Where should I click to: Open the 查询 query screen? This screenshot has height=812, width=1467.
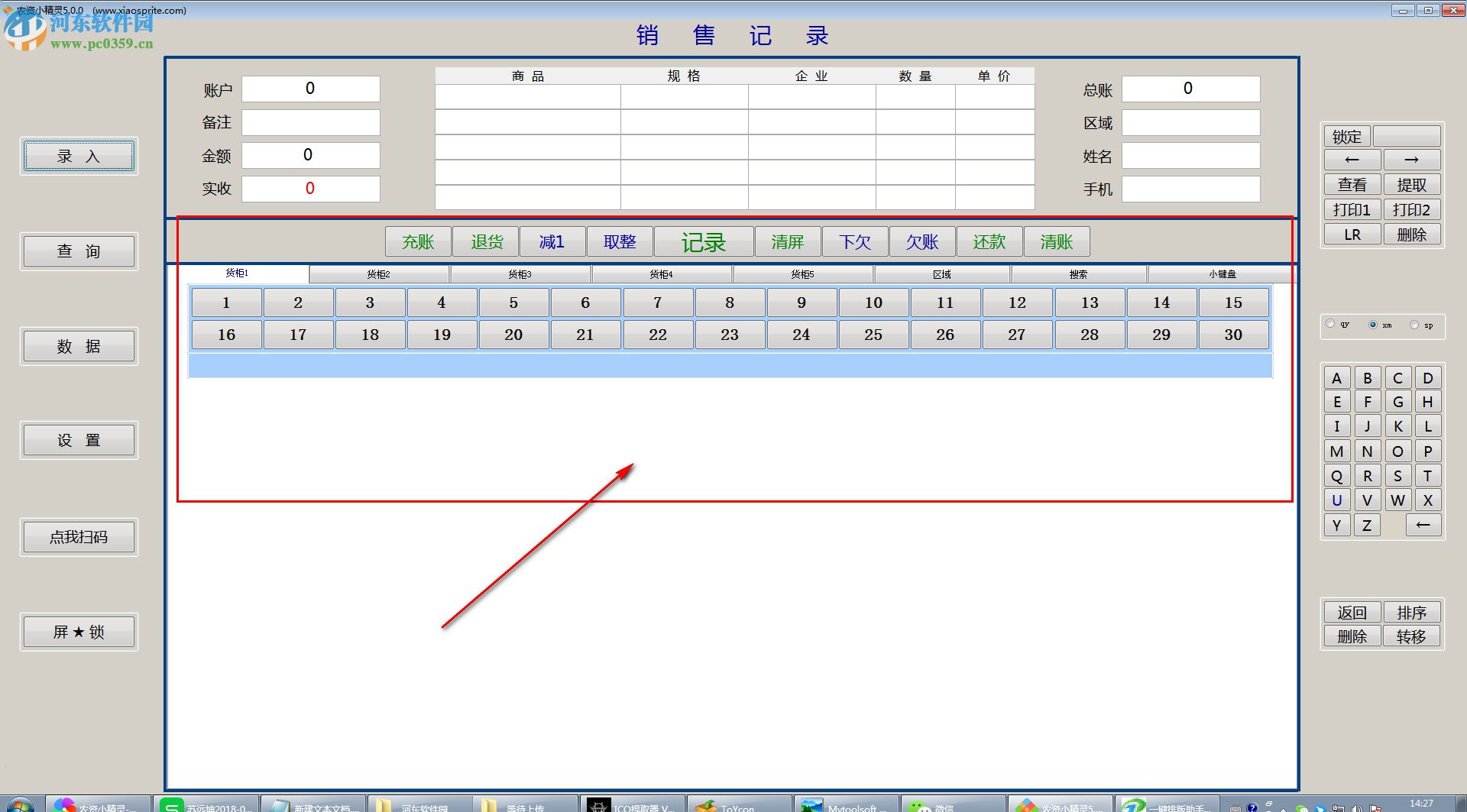79,251
